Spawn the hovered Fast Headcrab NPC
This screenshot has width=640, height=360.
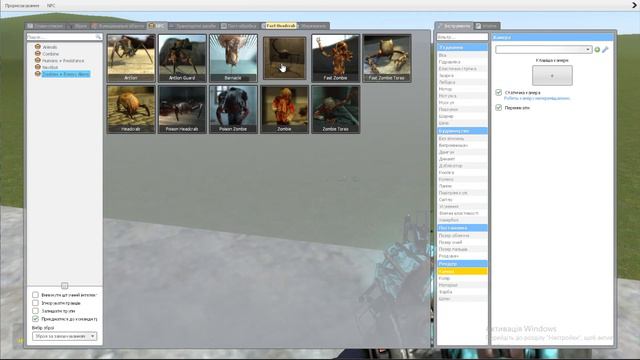[x=284, y=58]
